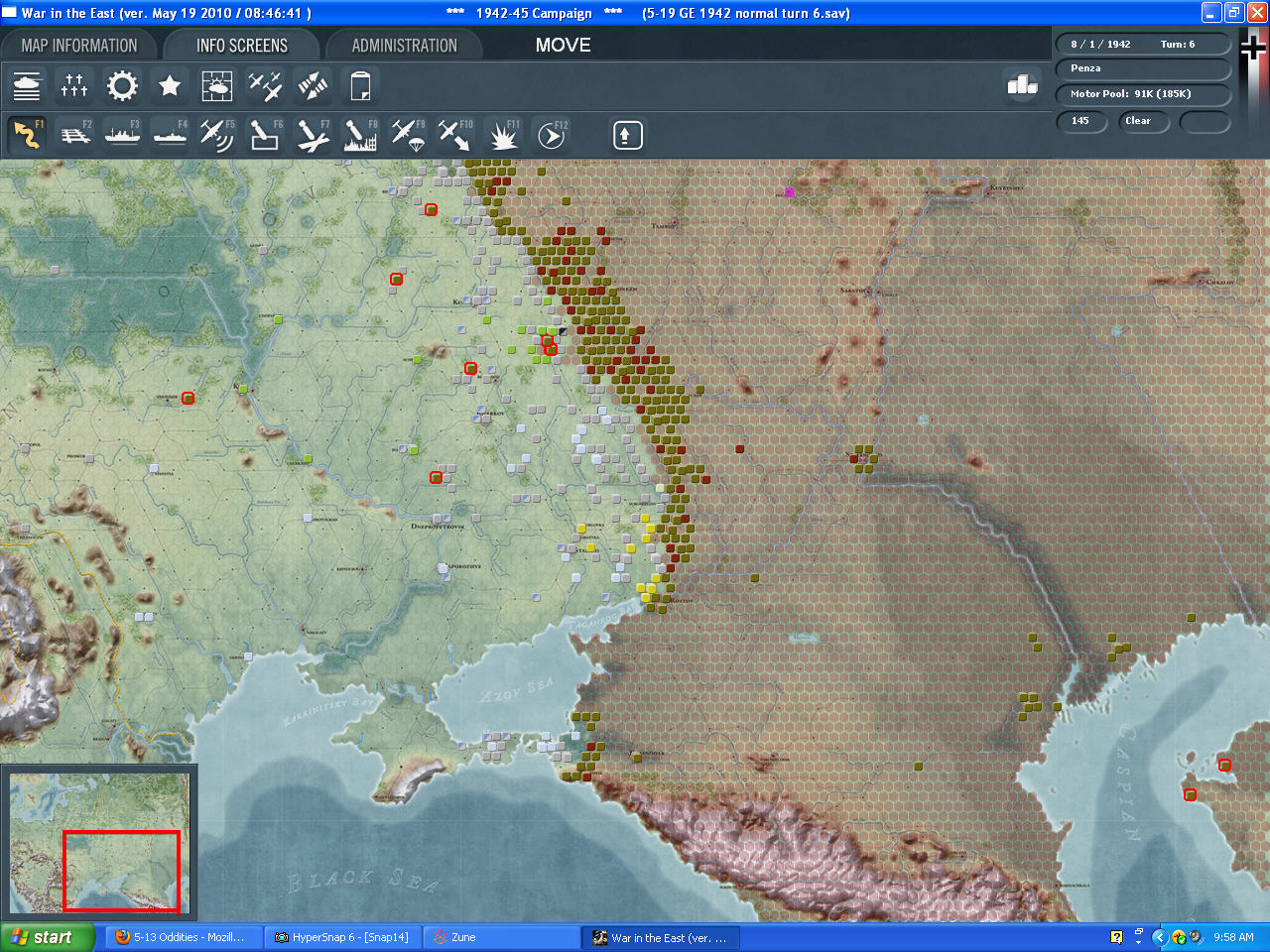This screenshot has width=1270, height=952.
Task: Click the date and Turn: 6 display
Action: [x=1143, y=45]
